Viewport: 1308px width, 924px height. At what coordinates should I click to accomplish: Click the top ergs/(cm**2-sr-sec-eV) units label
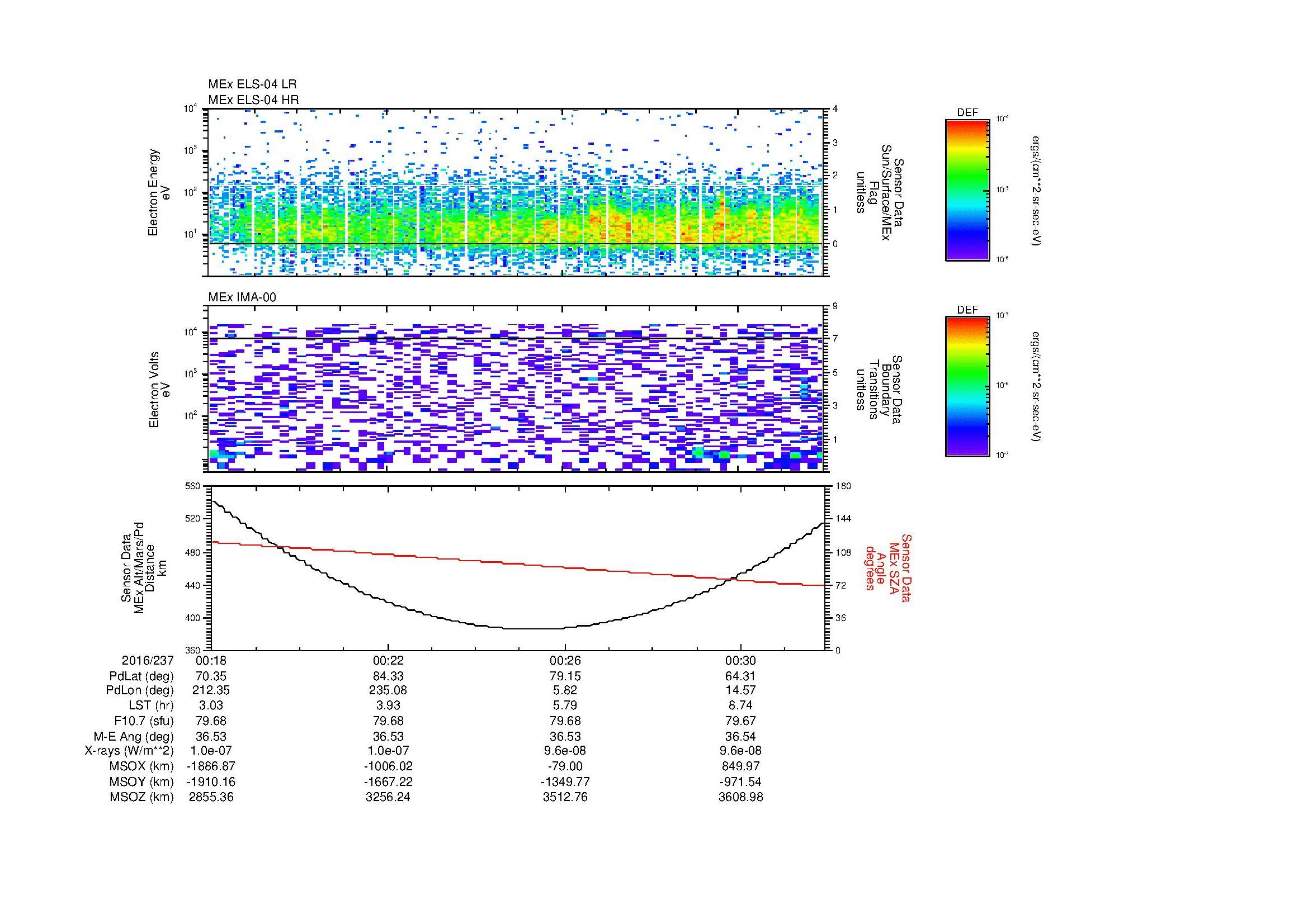(x=1036, y=190)
